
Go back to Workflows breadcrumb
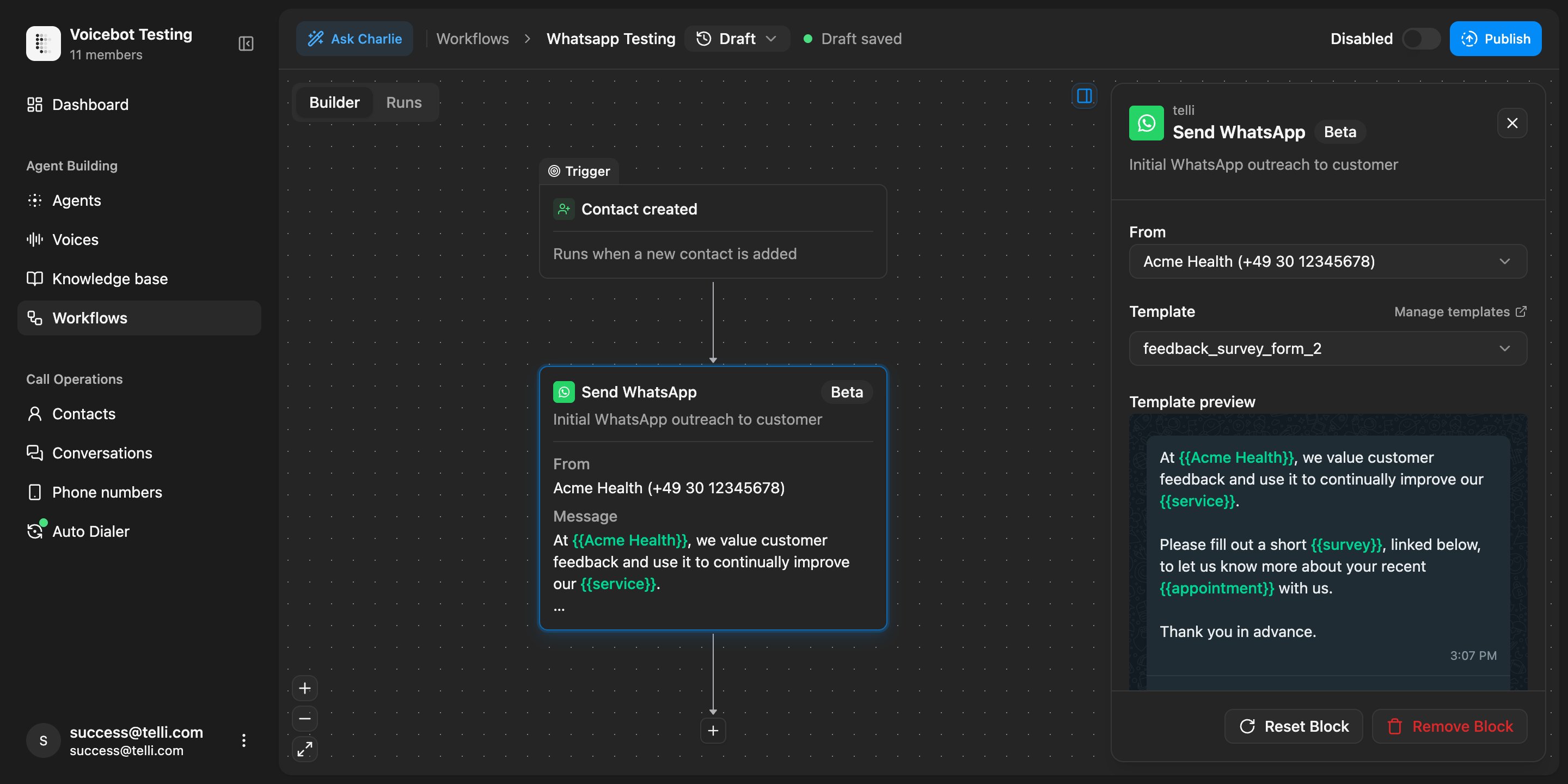473,39
